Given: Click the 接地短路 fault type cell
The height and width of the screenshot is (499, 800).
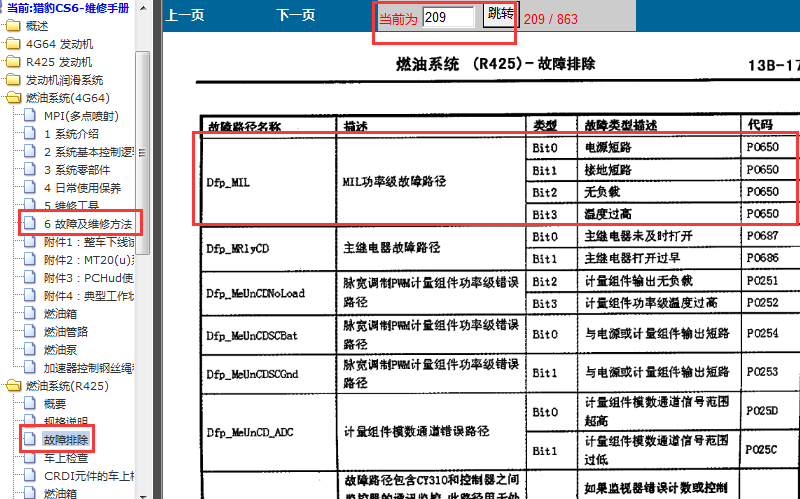Looking at the screenshot, I should click(659, 169).
